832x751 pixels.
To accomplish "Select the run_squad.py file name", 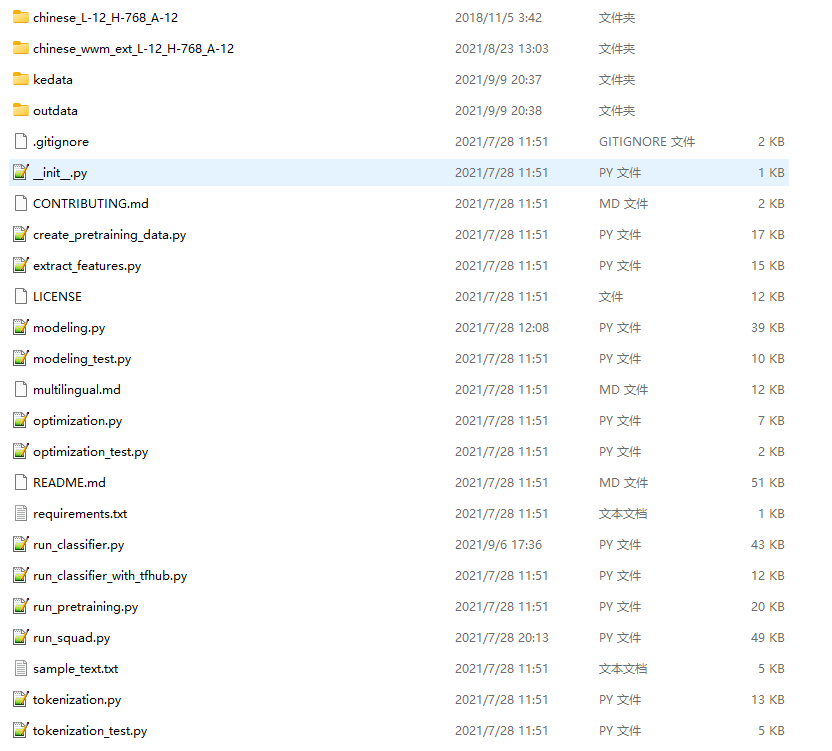I will tap(72, 638).
